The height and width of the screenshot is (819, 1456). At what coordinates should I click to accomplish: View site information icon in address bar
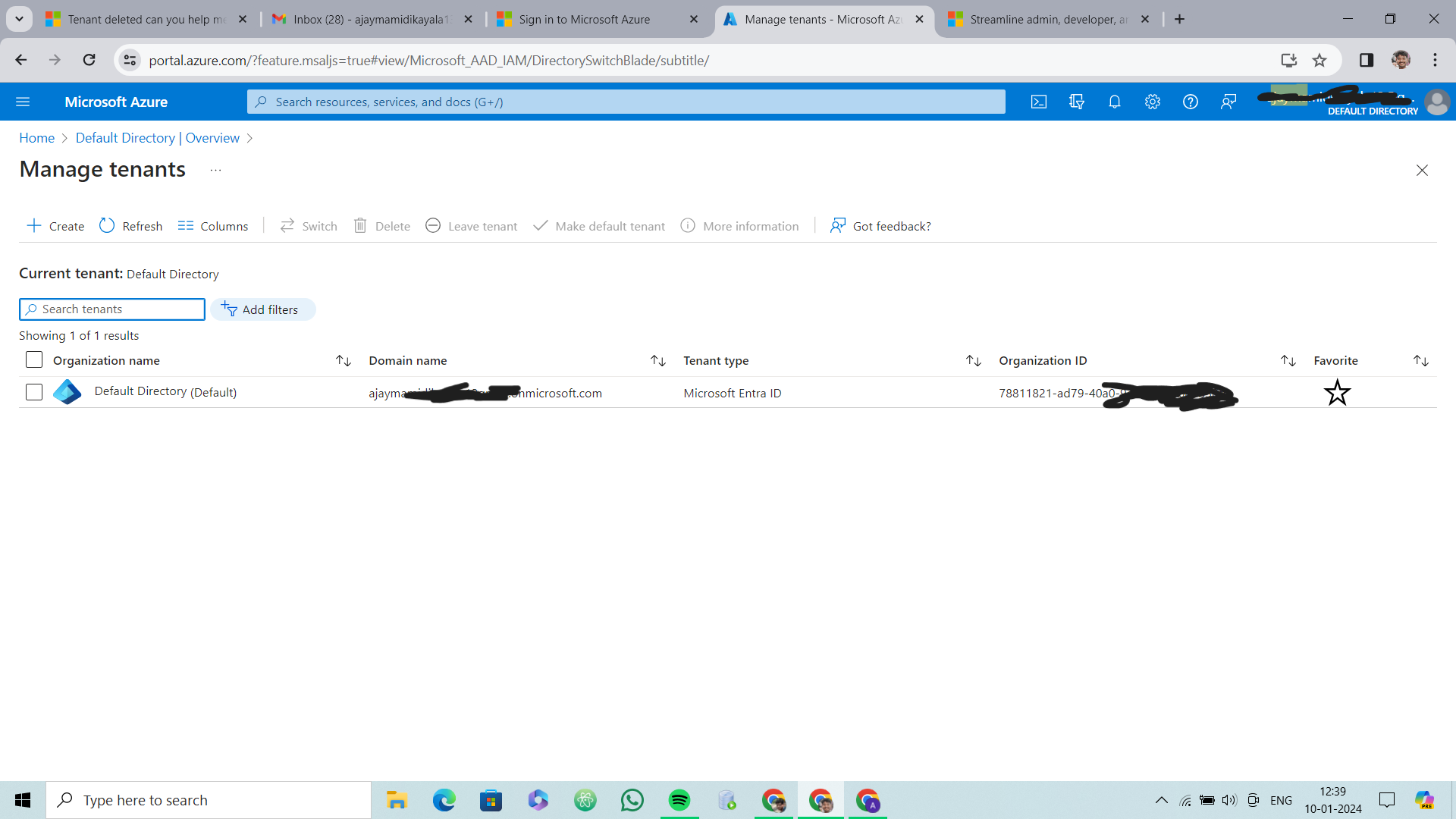pos(130,60)
